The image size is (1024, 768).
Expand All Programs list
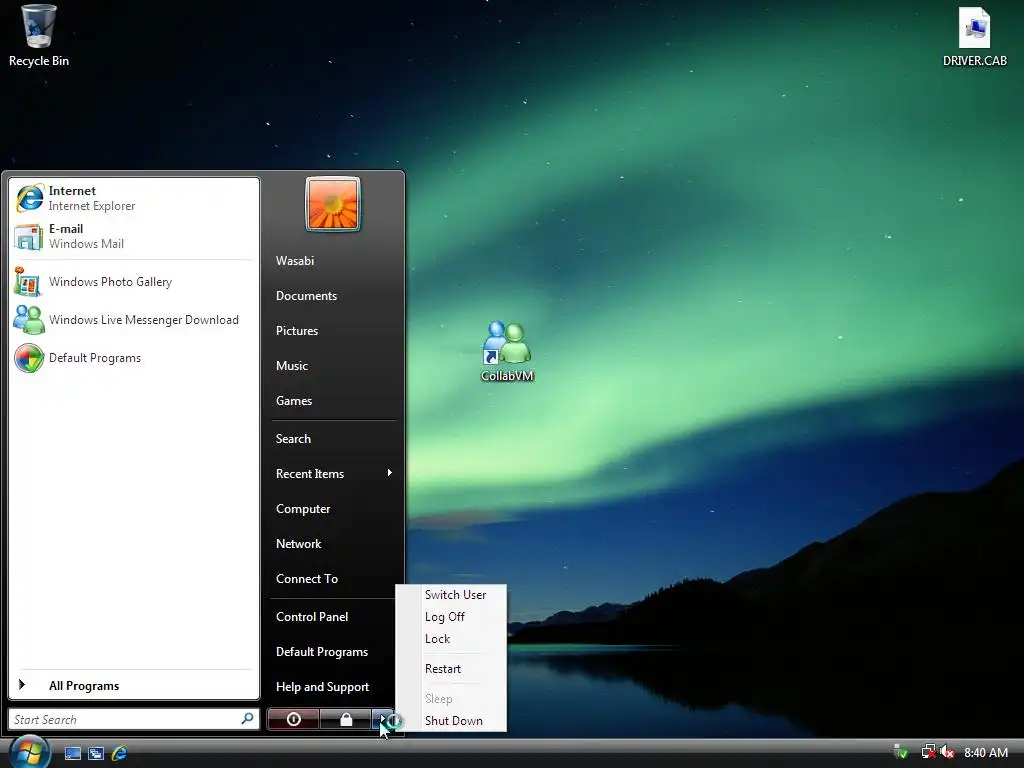[134, 686]
